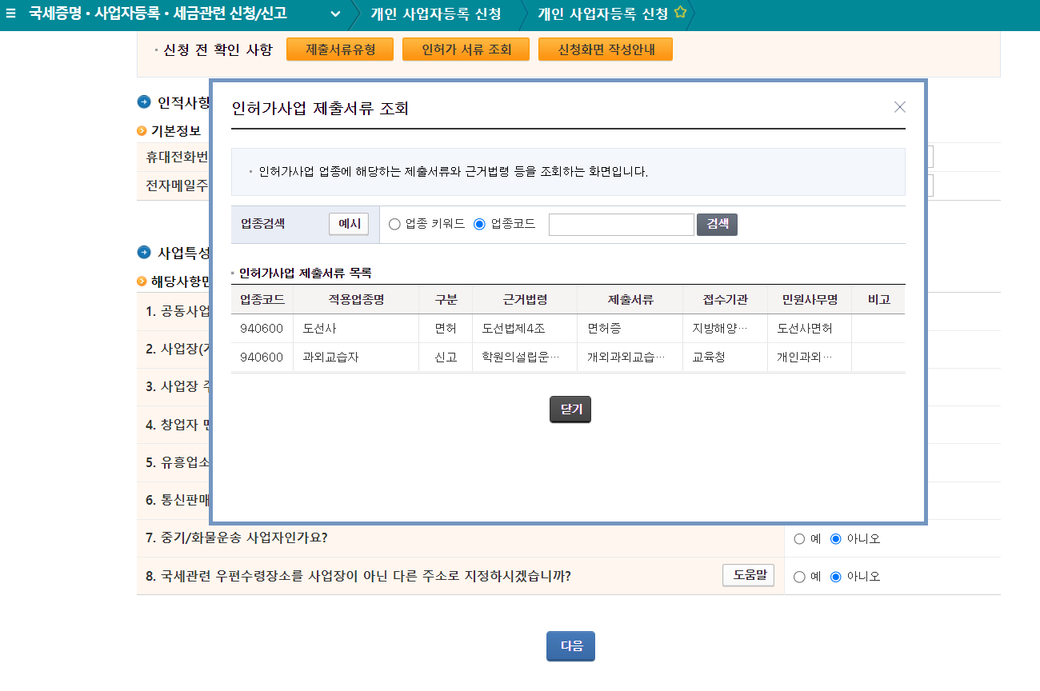Click the 기본정보 subsection orange icon
The image size is (1040, 691).
click(x=142, y=131)
